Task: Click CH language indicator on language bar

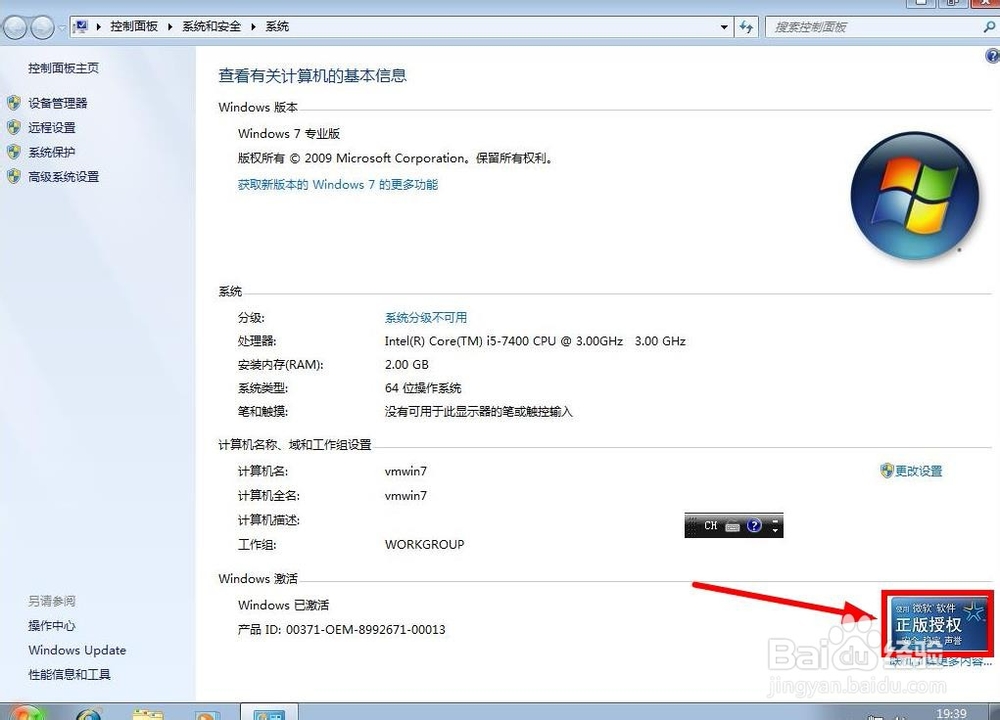Action: (x=710, y=525)
